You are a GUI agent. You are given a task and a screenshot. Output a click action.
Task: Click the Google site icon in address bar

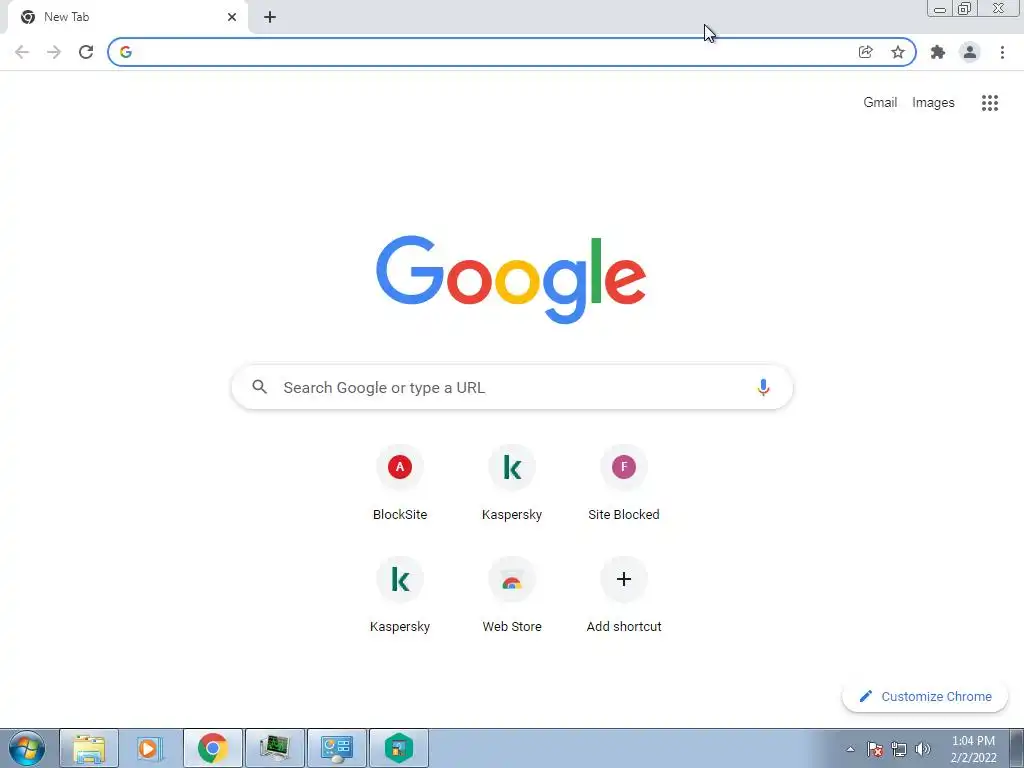(x=126, y=52)
